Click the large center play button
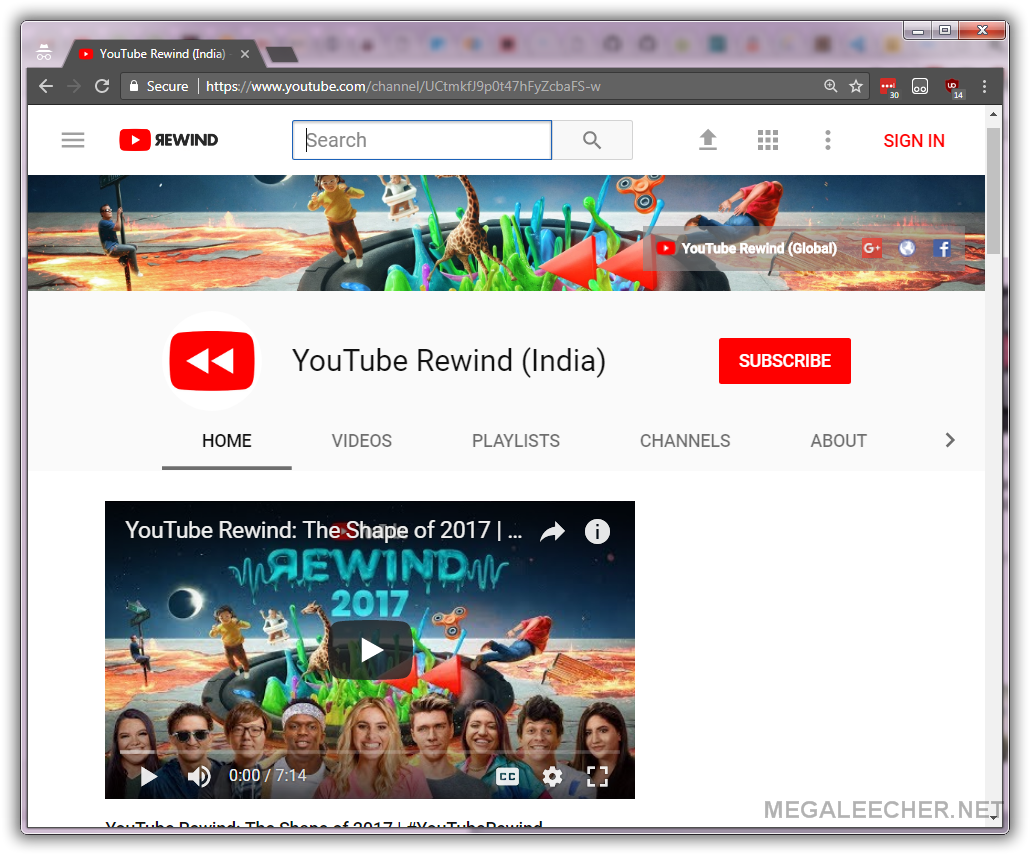This screenshot has height=855, width=1030. (x=371, y=650)
